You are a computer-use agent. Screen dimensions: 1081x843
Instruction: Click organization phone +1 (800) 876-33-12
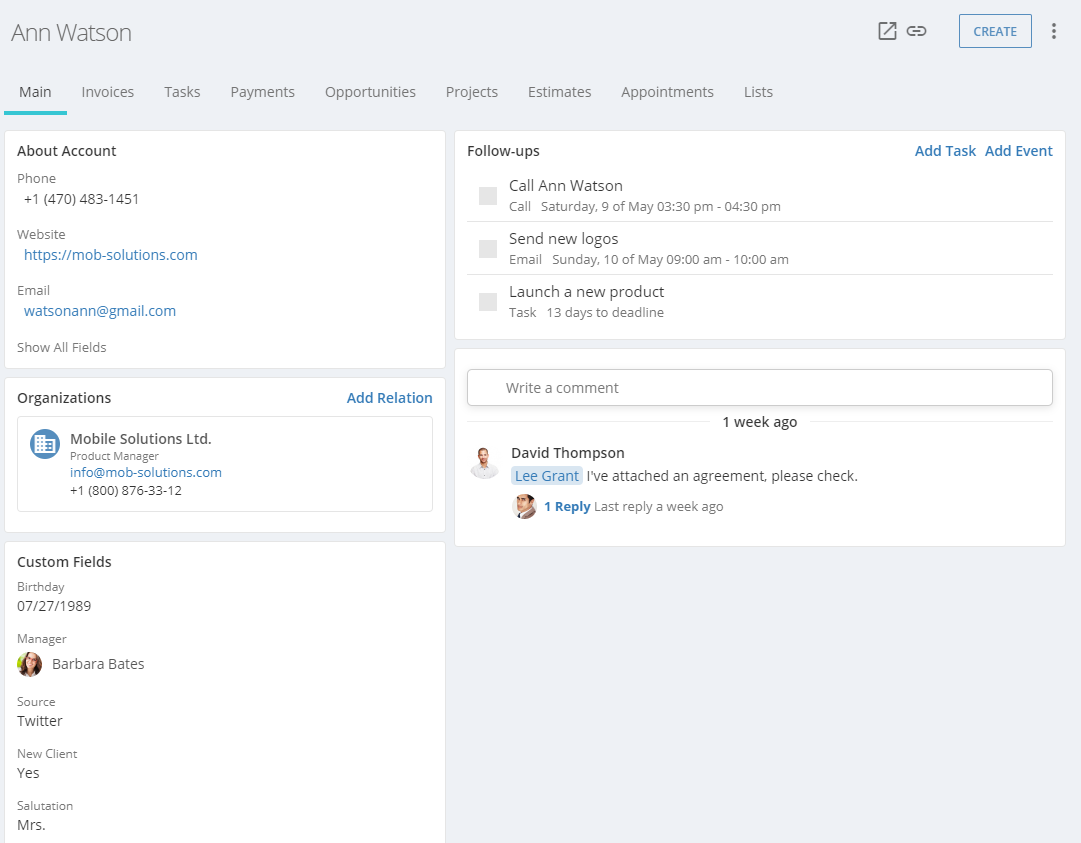(x=126, y=491)
